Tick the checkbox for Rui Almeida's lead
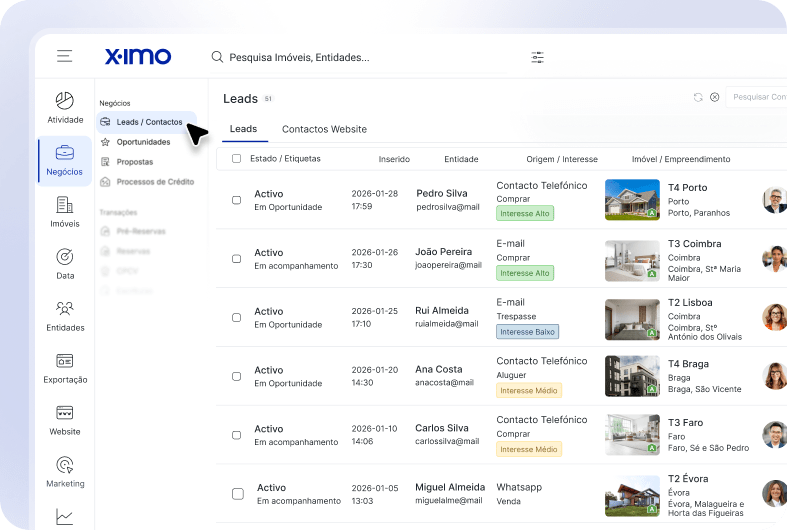Image resolution: width=787 pixels, height=530 pixels. (236, 318)
